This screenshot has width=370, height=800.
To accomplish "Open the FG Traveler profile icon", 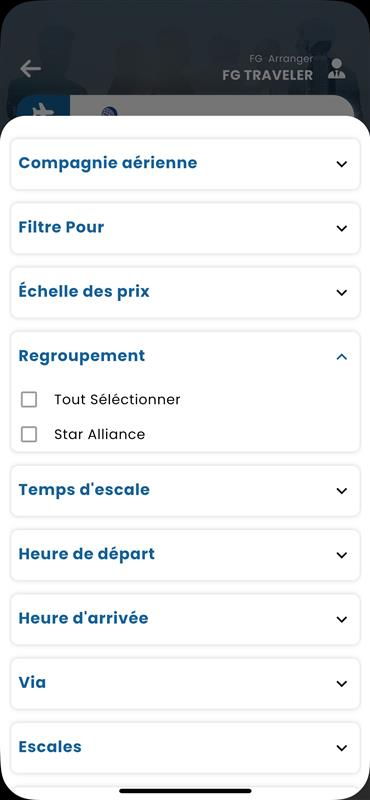I will (336, 69).
